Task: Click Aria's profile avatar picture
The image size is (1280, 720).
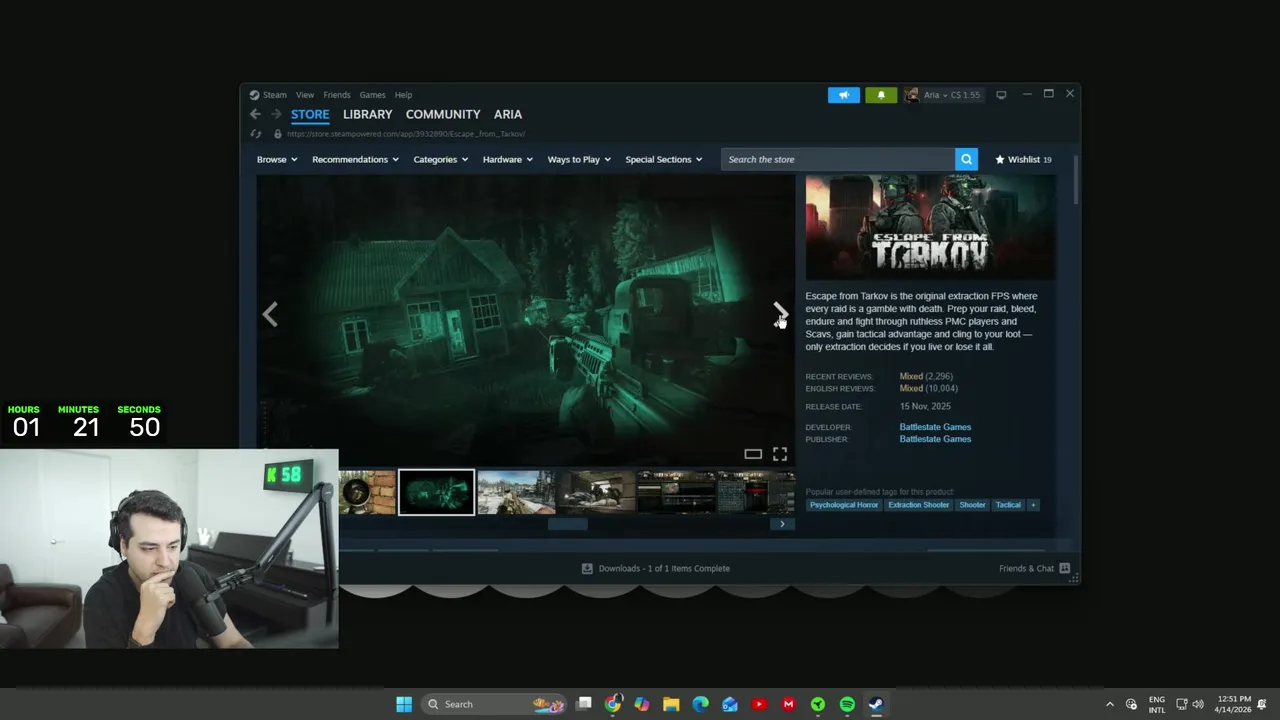Action: [x=911, y=95]
